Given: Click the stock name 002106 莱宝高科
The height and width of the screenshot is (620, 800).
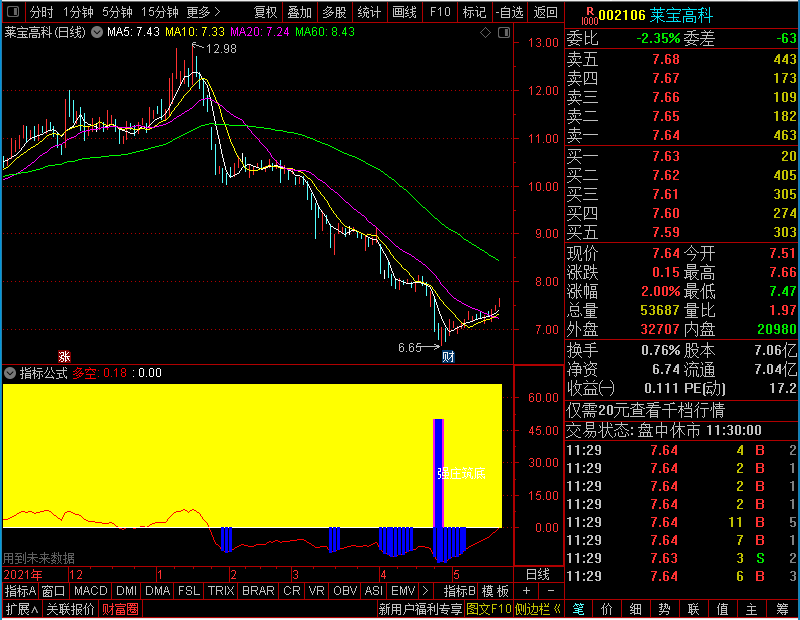Looking at the screenshot, I should tap(655, 15).
